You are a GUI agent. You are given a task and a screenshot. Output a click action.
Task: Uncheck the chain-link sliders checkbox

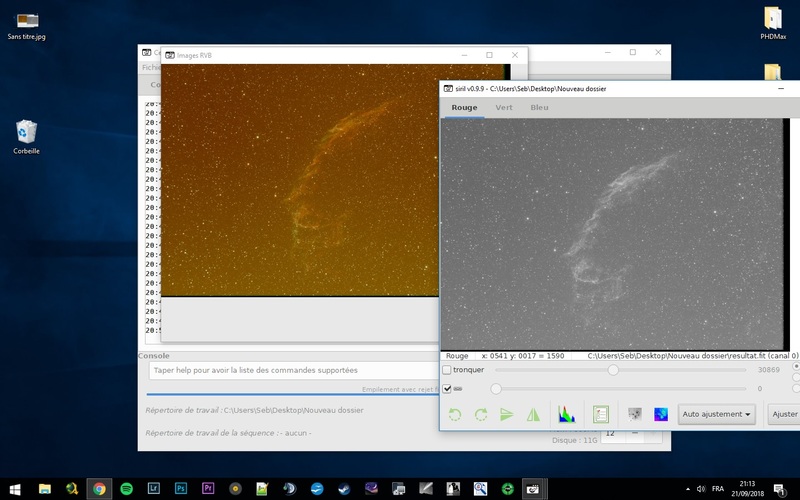(447, 389)
